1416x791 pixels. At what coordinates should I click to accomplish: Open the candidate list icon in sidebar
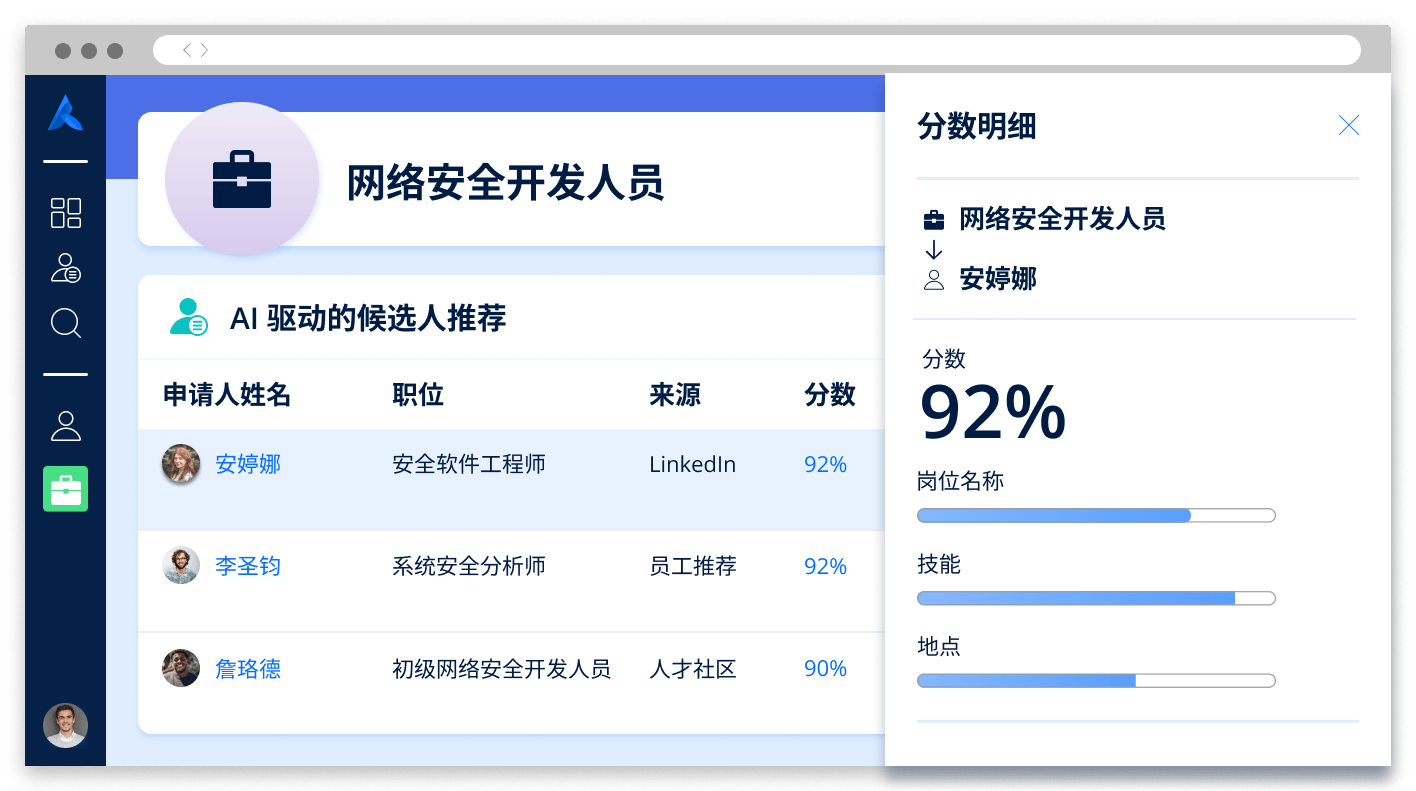[66, 268]
